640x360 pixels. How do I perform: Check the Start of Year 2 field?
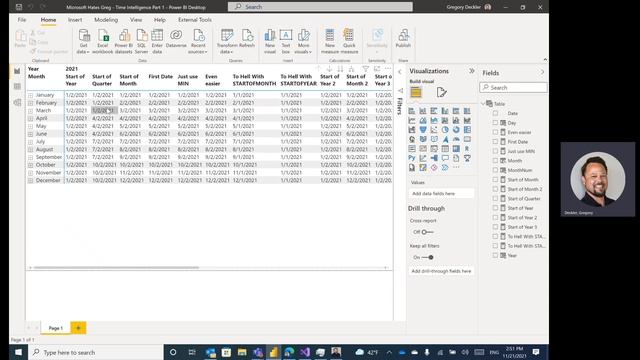[495, 218]
